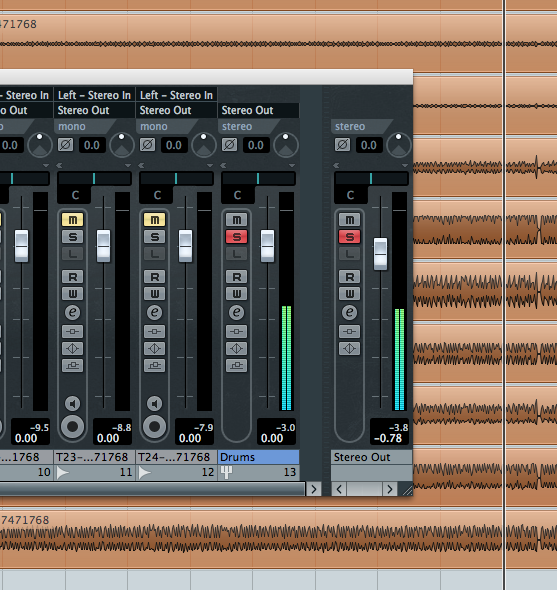Open T24 channel view options arrow
The height and width of the screenshot is (590, 557).
click(x=210, y=166)
